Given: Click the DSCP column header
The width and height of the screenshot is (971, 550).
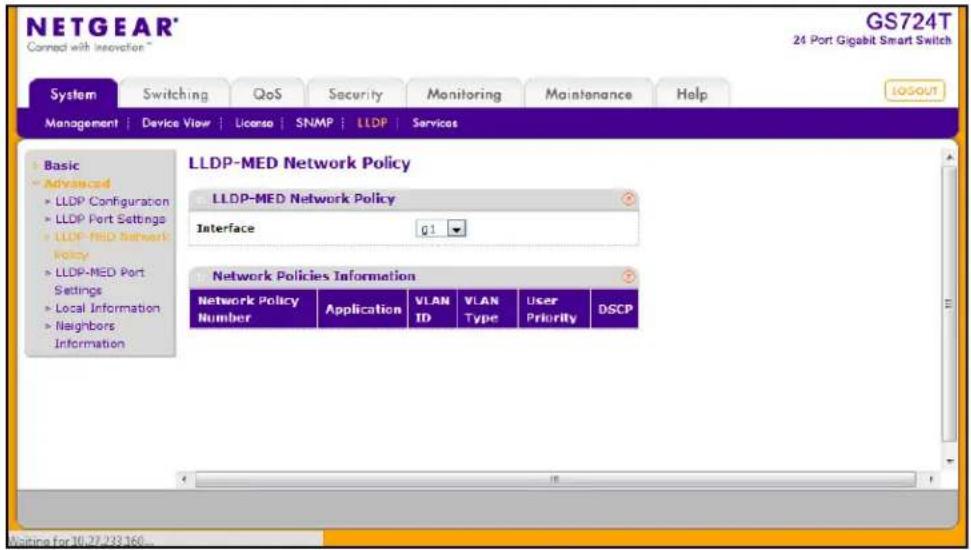Looking at the screenshot, I should point(615,309).
